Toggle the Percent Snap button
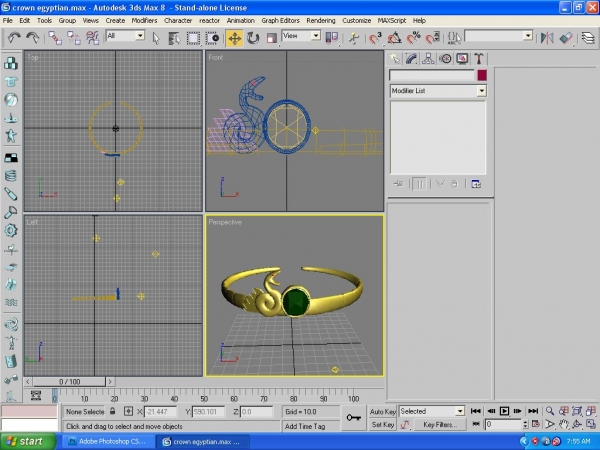The width and height of the screenshot is (600, 450). pos(413,38)
